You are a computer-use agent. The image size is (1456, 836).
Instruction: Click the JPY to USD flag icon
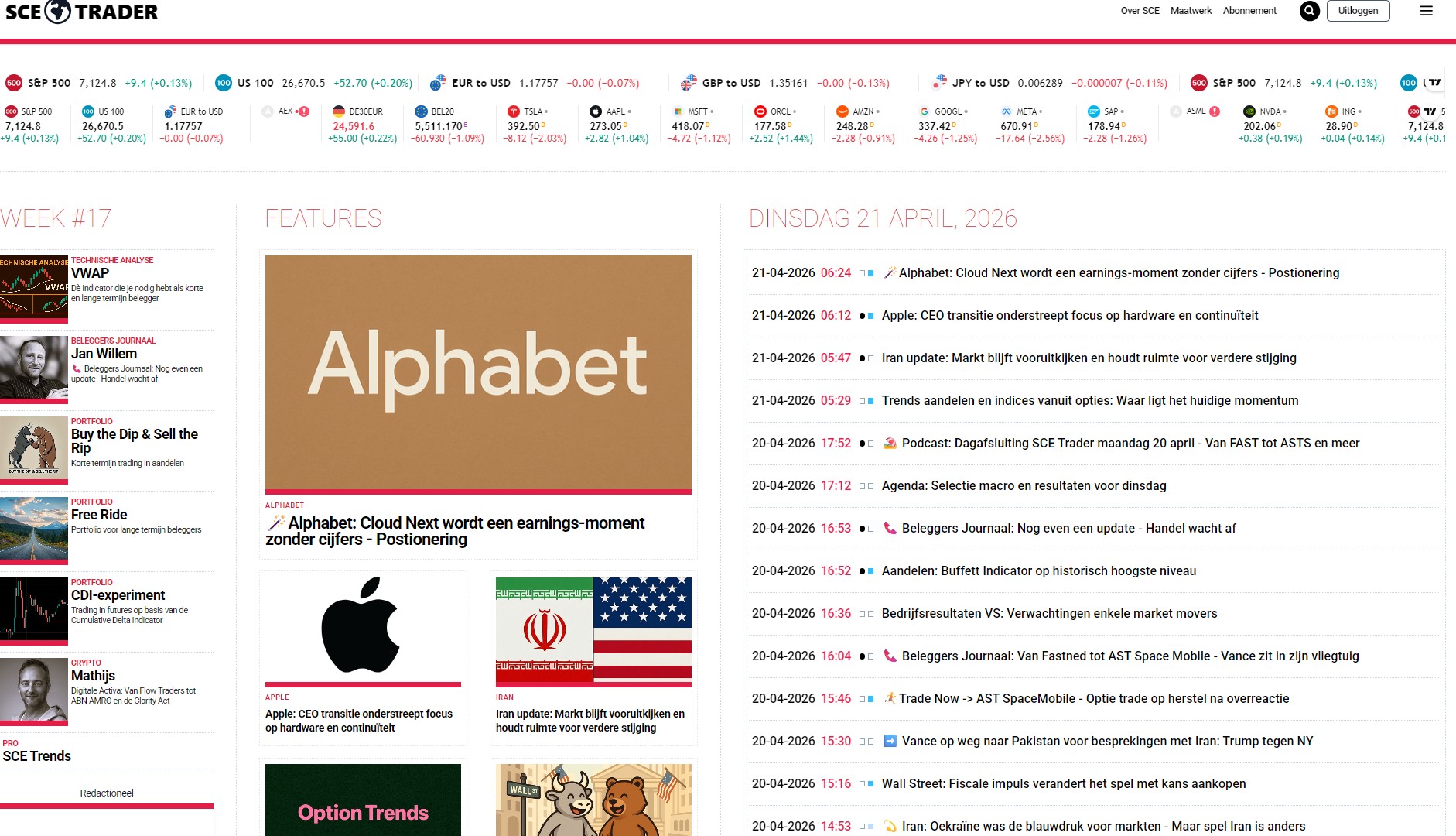[x=939, y=82]
